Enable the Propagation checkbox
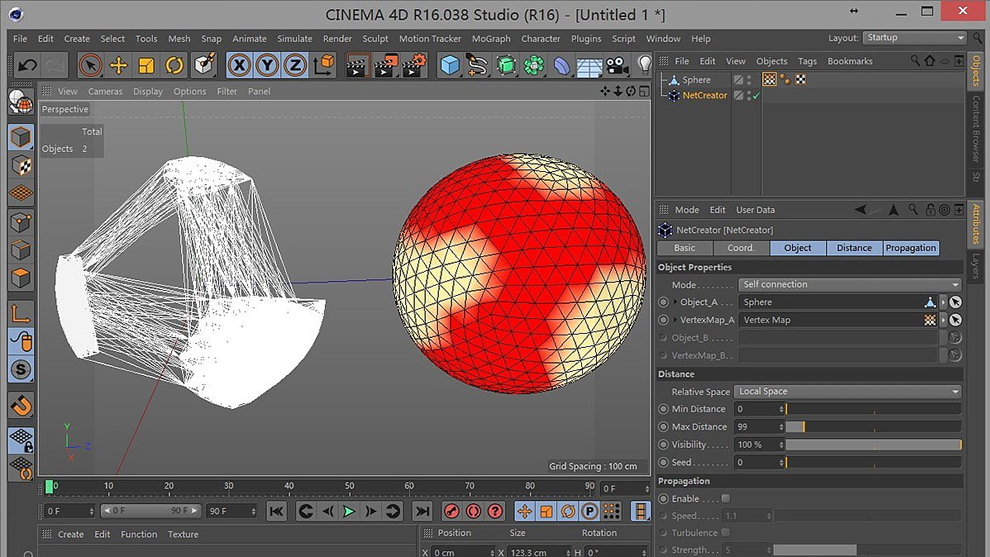Image resolution: width=990 pixels, height=557 pixels. pyautogui.click(x=726, y=498)
